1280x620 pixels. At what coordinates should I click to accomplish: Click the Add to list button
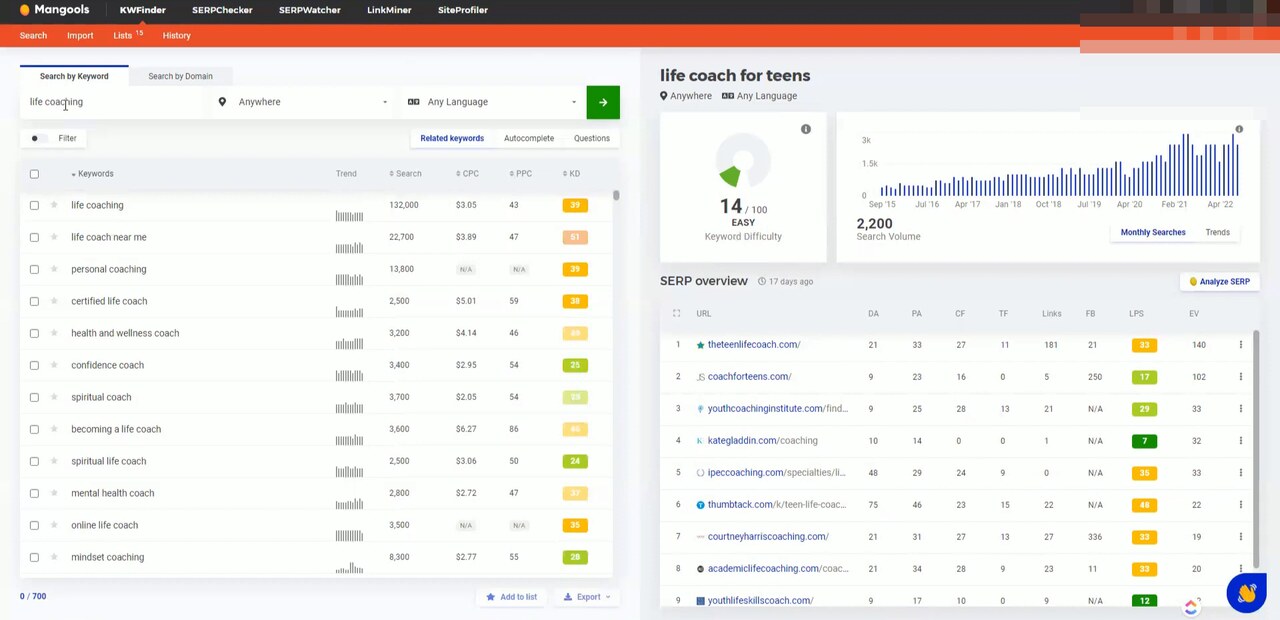click(512, 597)
